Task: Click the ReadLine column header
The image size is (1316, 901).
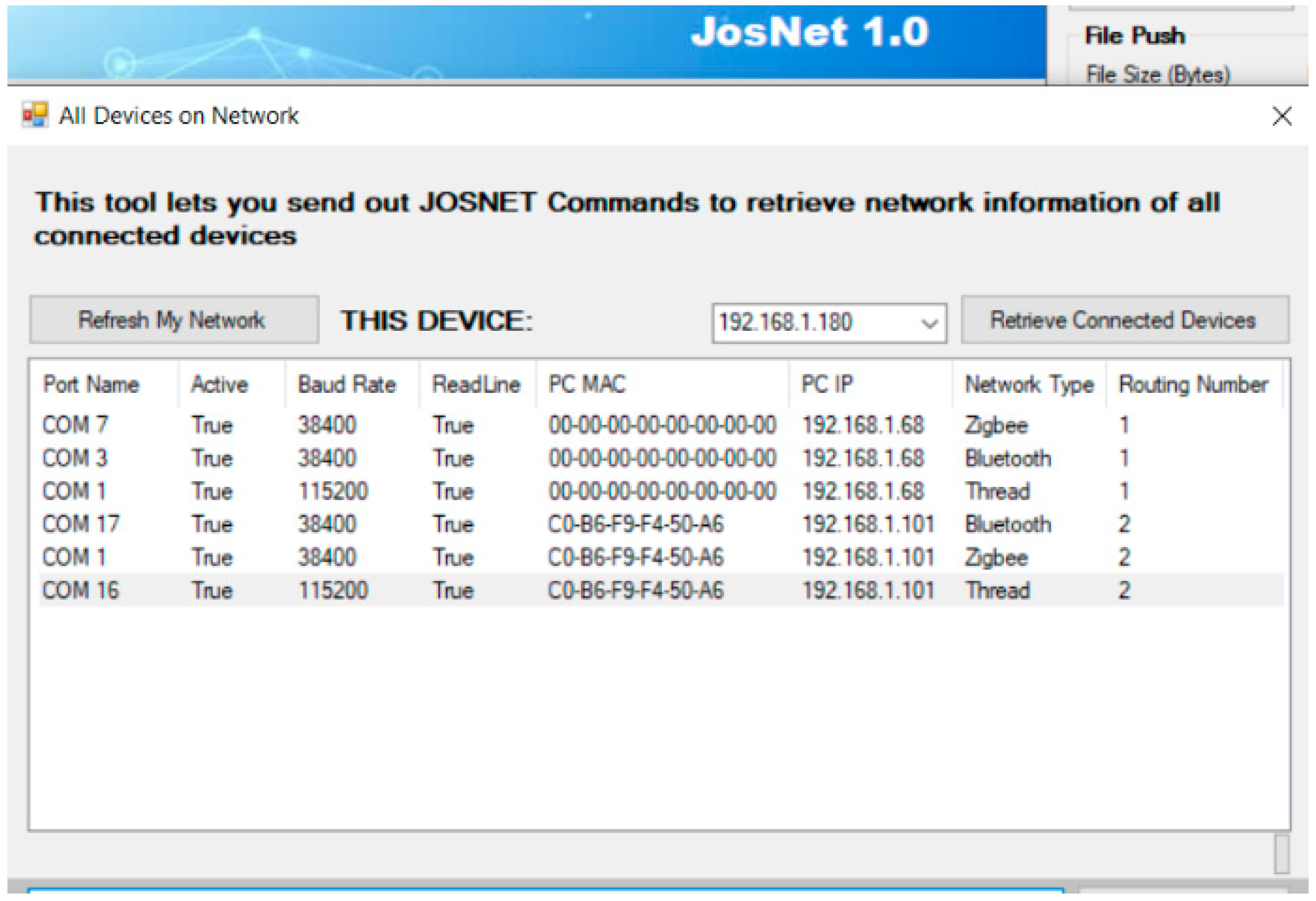Action: (x=476, y=385)
